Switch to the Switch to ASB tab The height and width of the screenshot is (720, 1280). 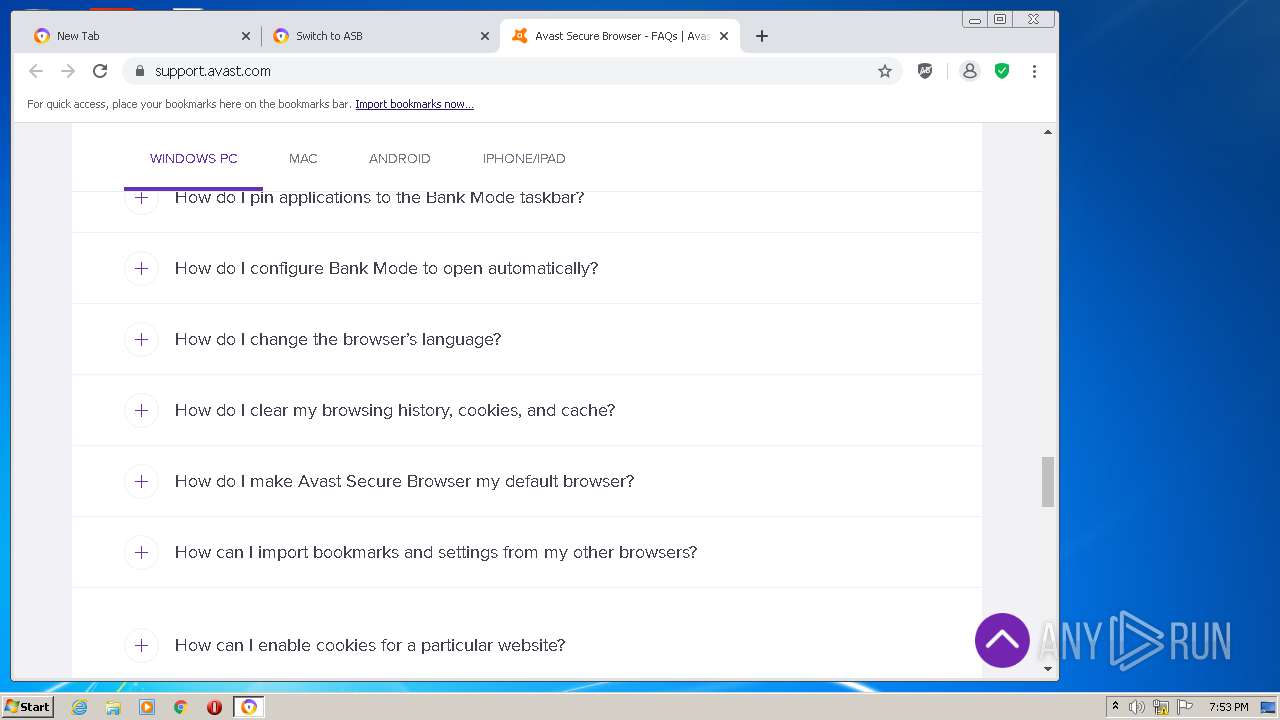point(380,36)
